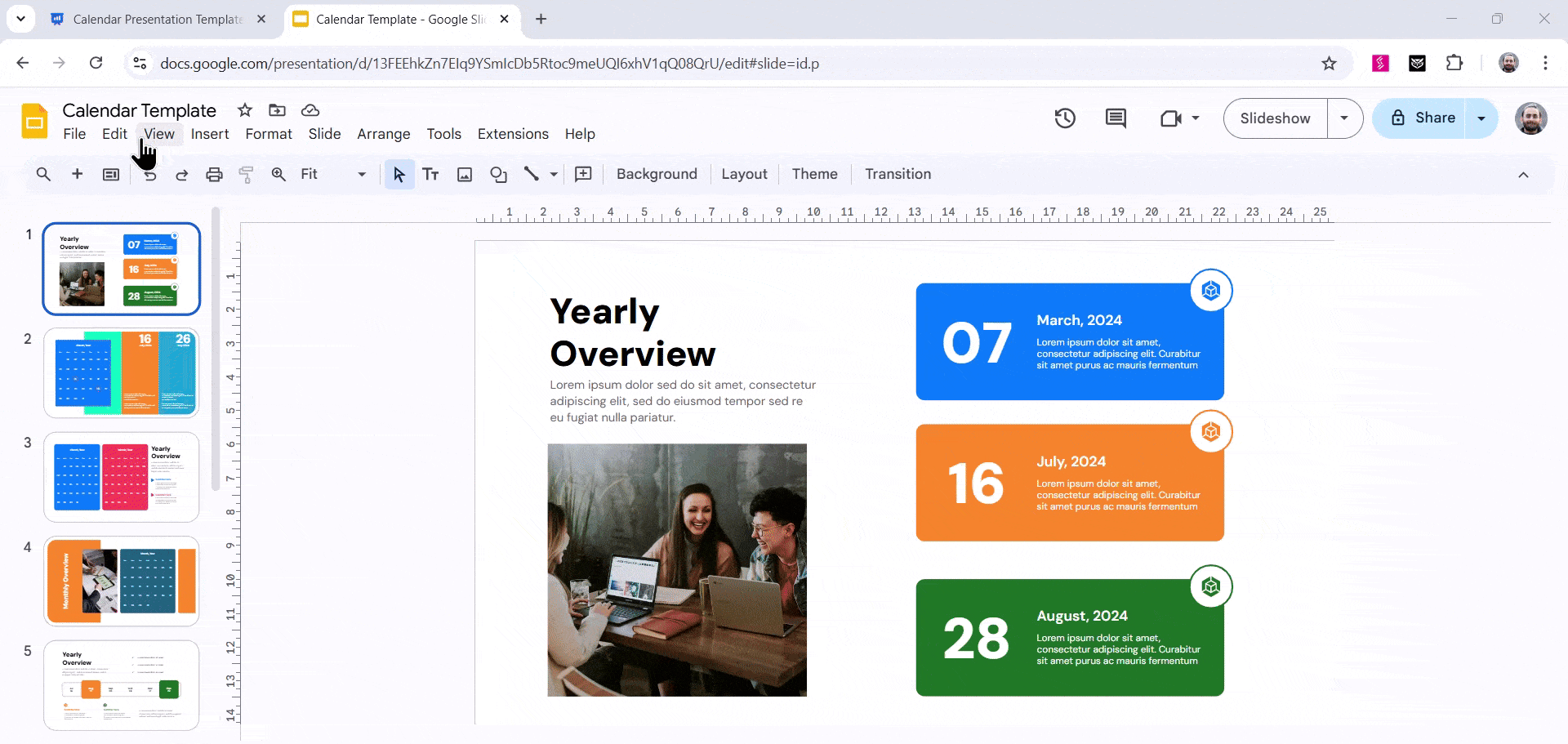Undo the last action
Image resolution: width=1568 pixels, height=744 pixels.
pos(149,174)
